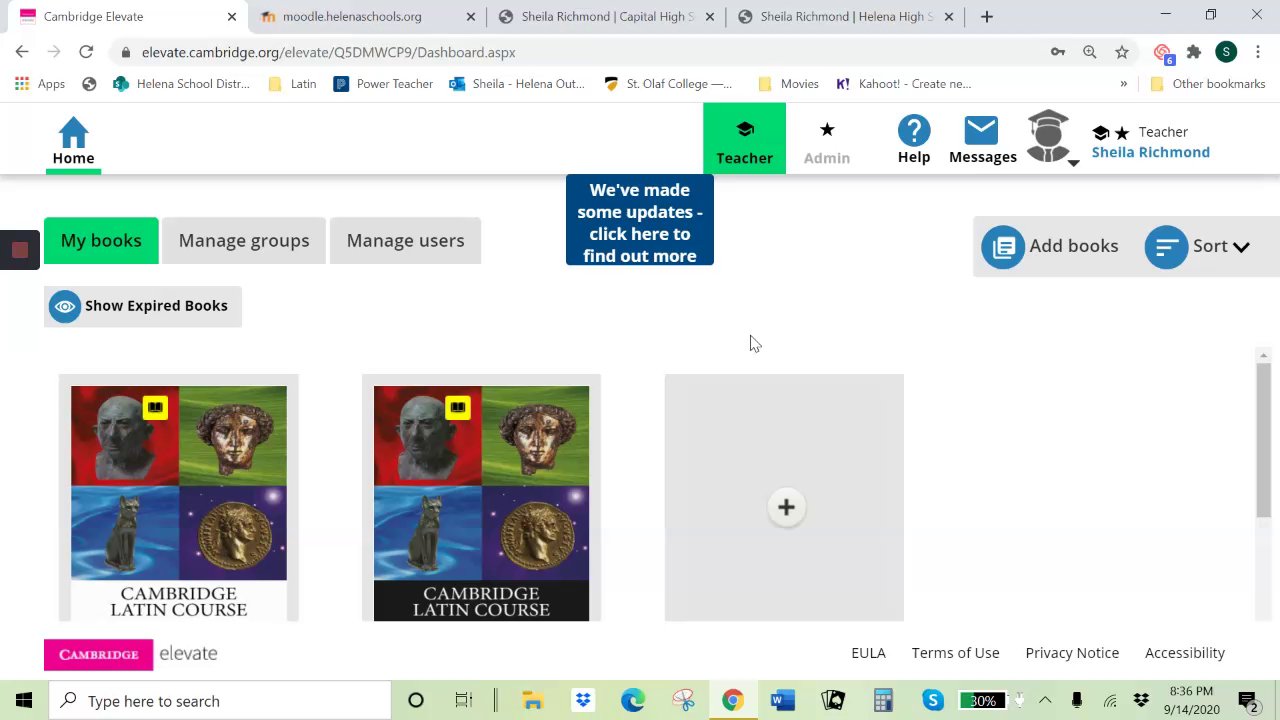The height and width of the screenshot is (720, 1280).
Task: Open the Manage groups tab
Action: [x=244, y=241]
